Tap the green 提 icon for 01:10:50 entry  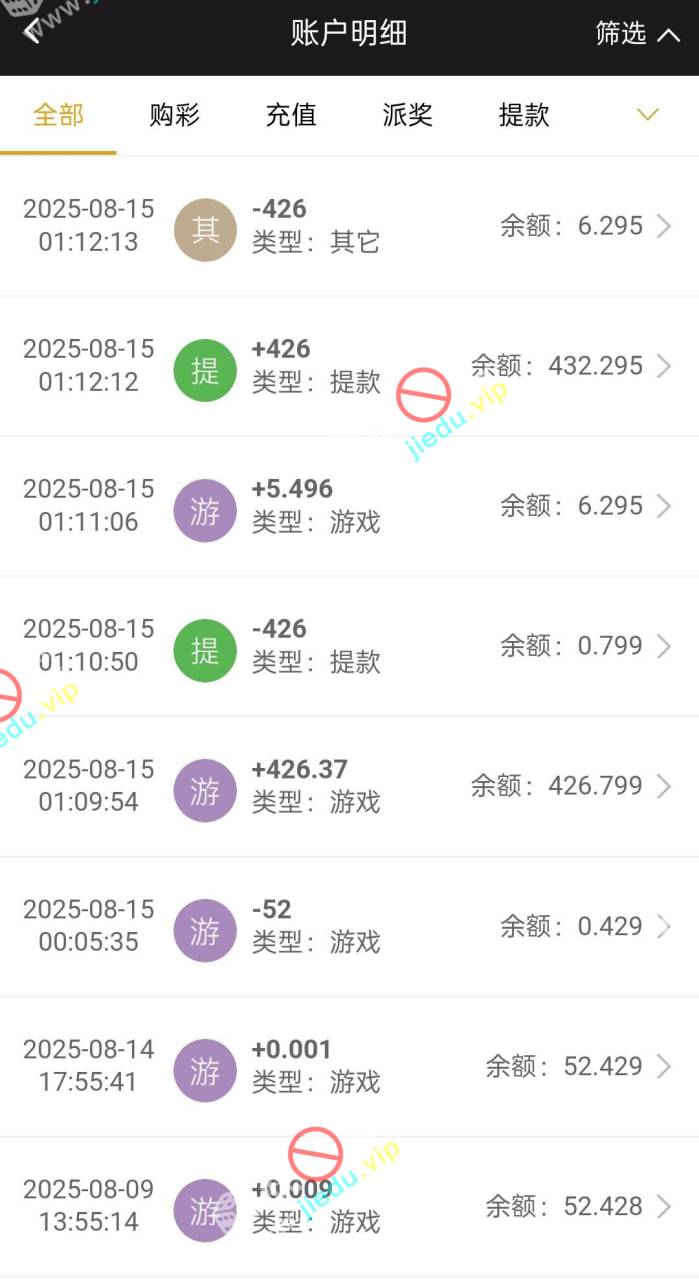(205, 650)
